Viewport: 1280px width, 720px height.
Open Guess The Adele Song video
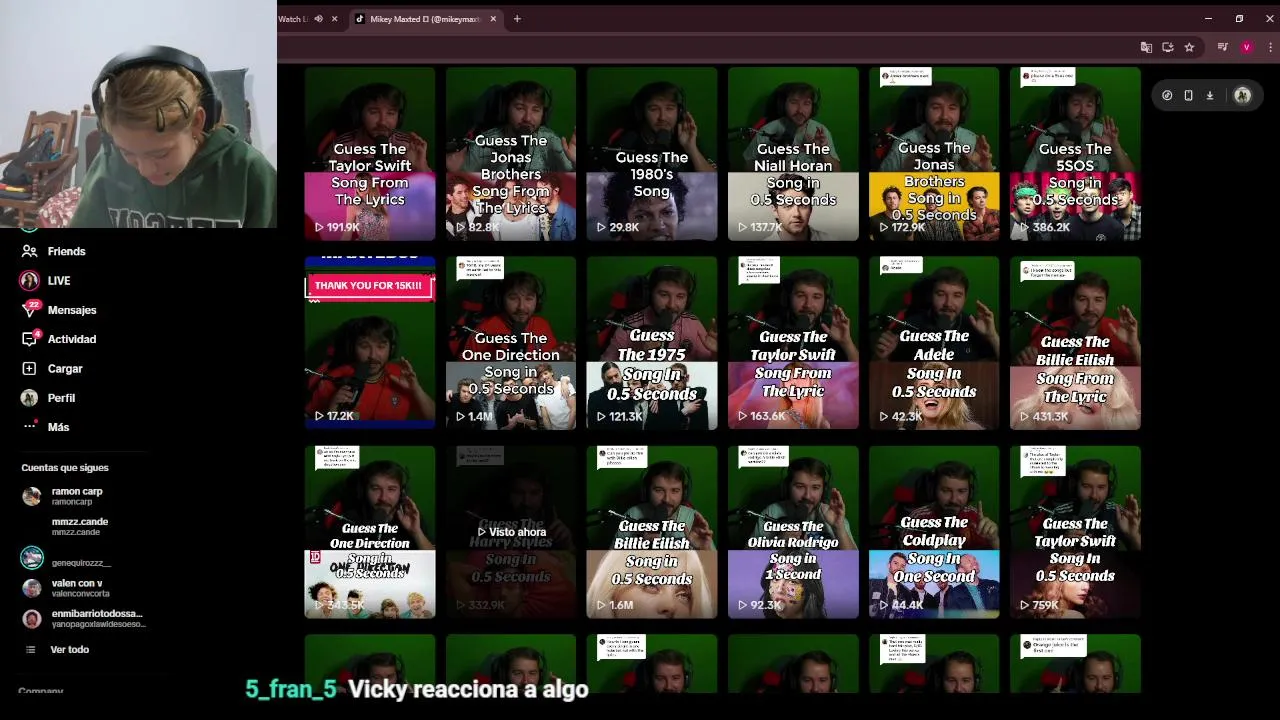click(934, 343)
